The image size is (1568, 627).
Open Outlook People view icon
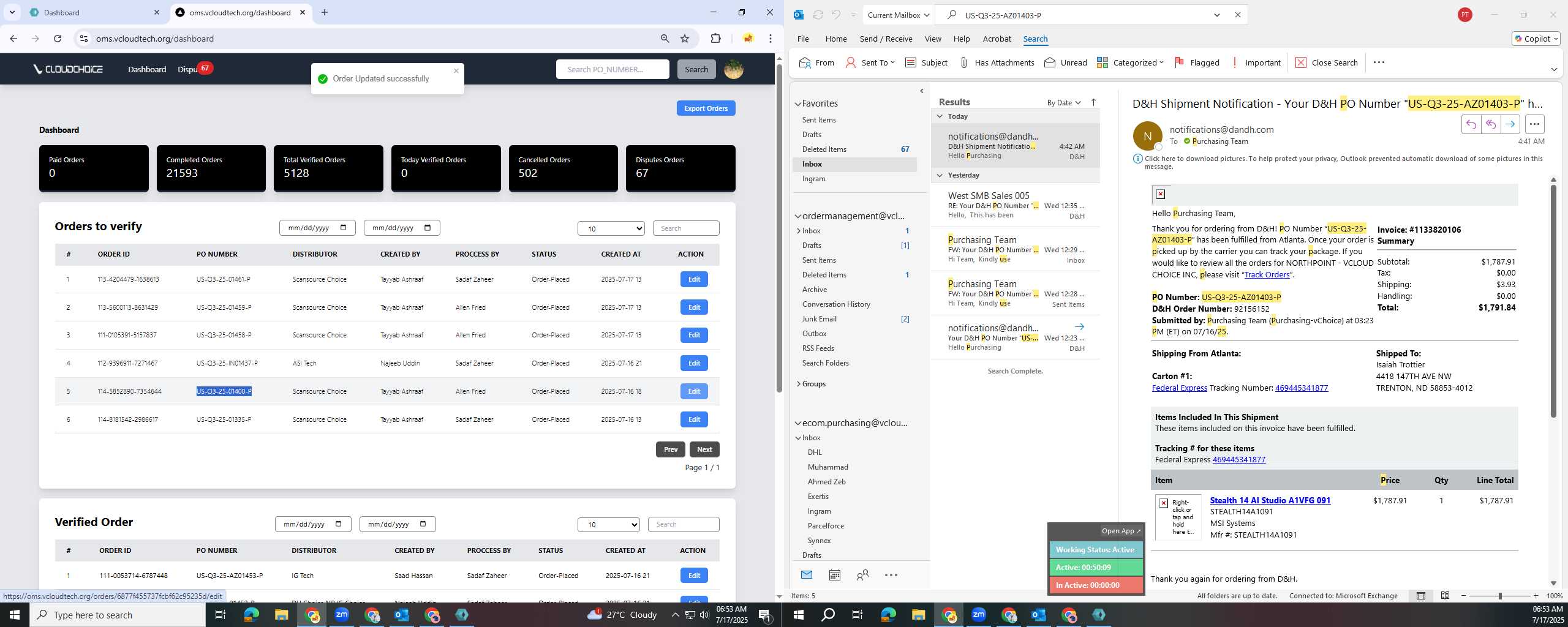coord(862,575)
